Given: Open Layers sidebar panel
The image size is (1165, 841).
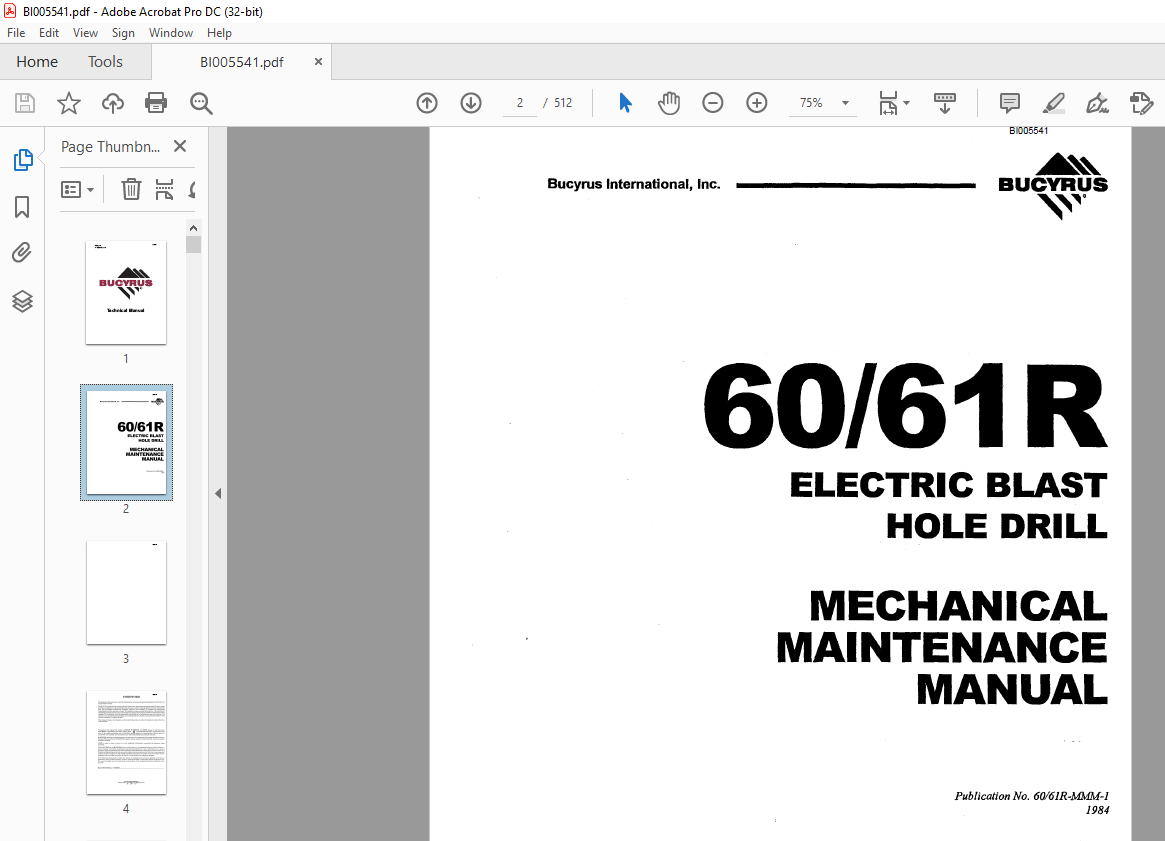Looking at the screenshot, I should (x=22, y=301).
